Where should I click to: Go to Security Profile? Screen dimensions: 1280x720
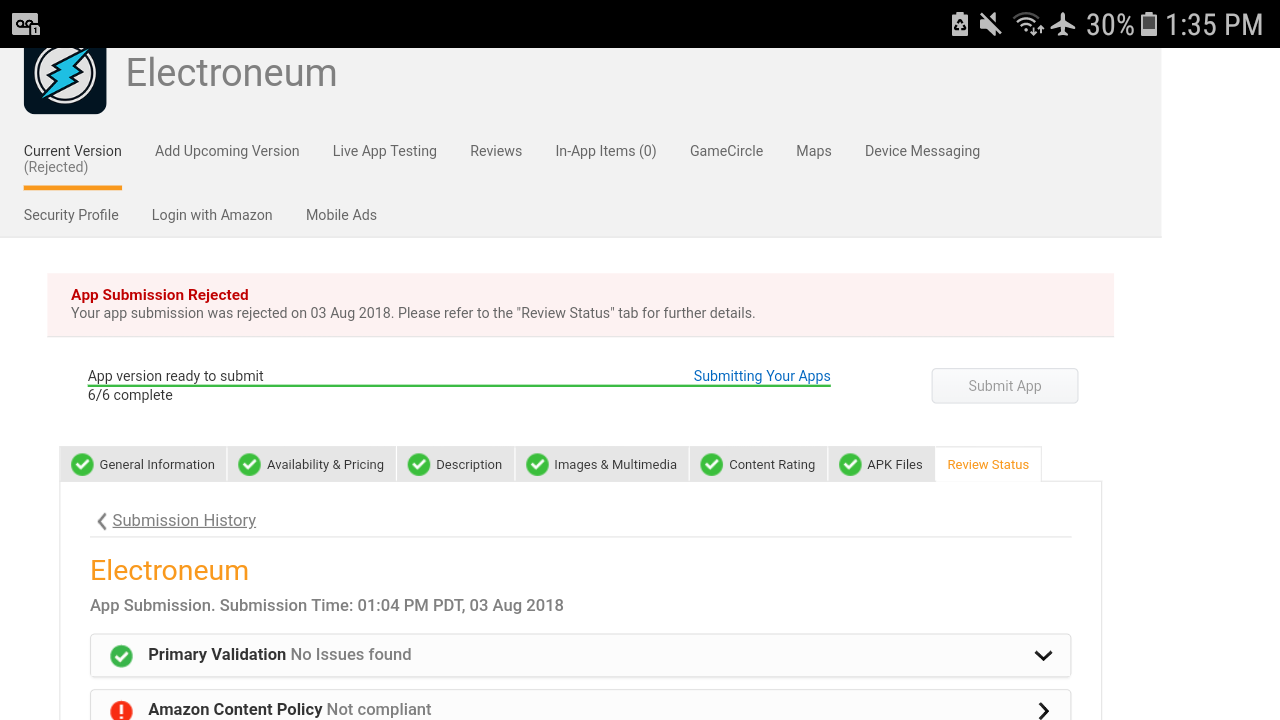pos(71,215)
